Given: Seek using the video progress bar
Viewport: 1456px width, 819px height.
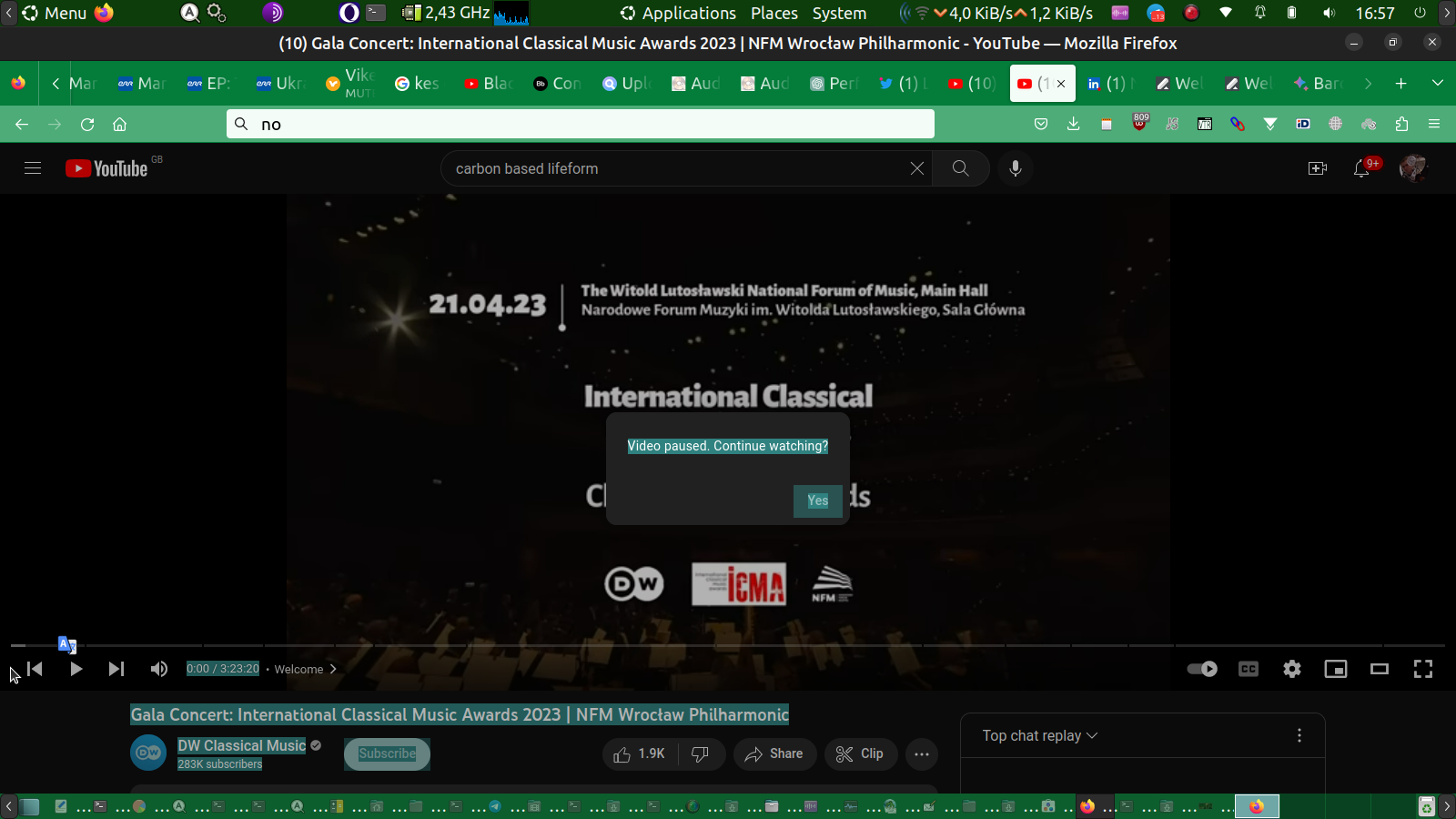Looking at the screenshot, I should (x=728, y=645).
